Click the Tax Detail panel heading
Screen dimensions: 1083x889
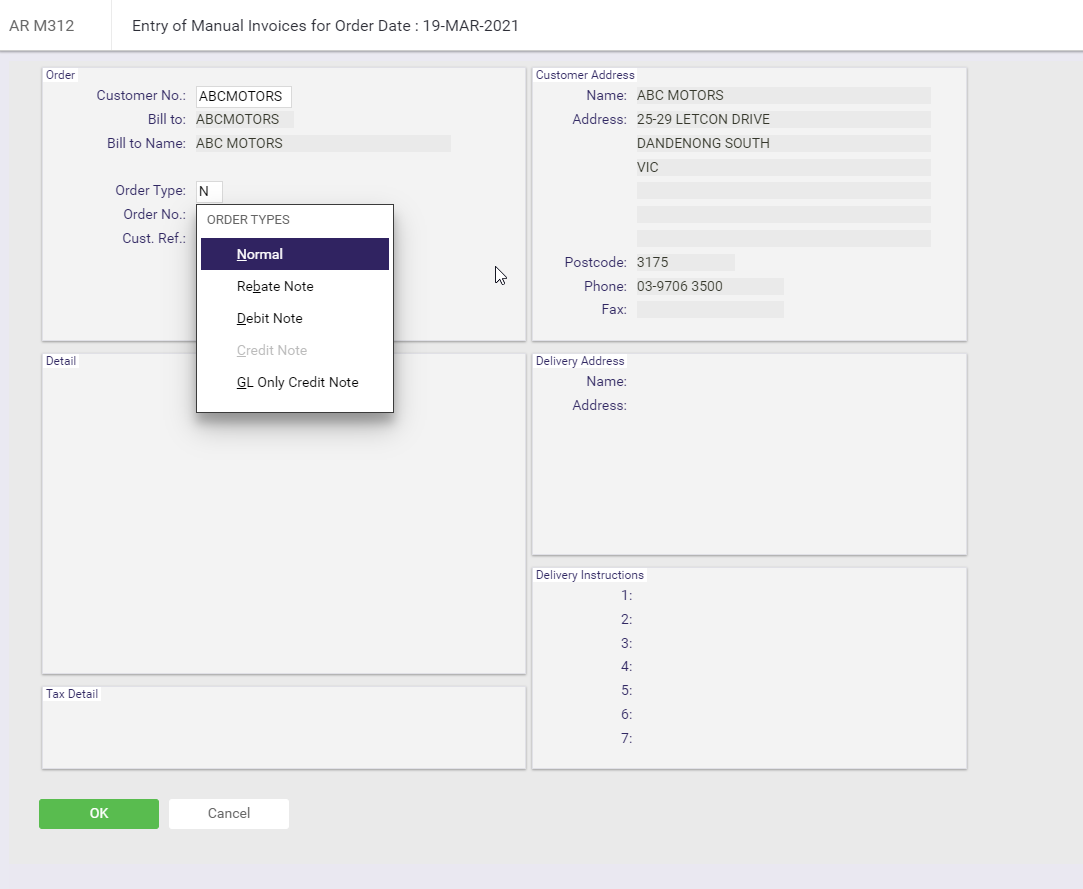(x=72, y=694)
